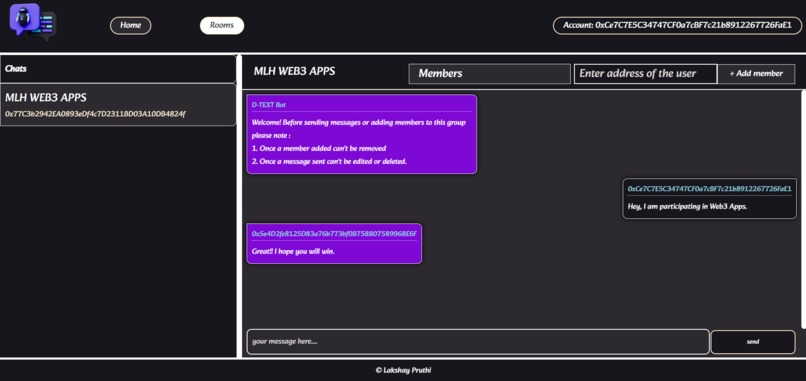
Task: Open the Members list
Action: coord(489,74)
